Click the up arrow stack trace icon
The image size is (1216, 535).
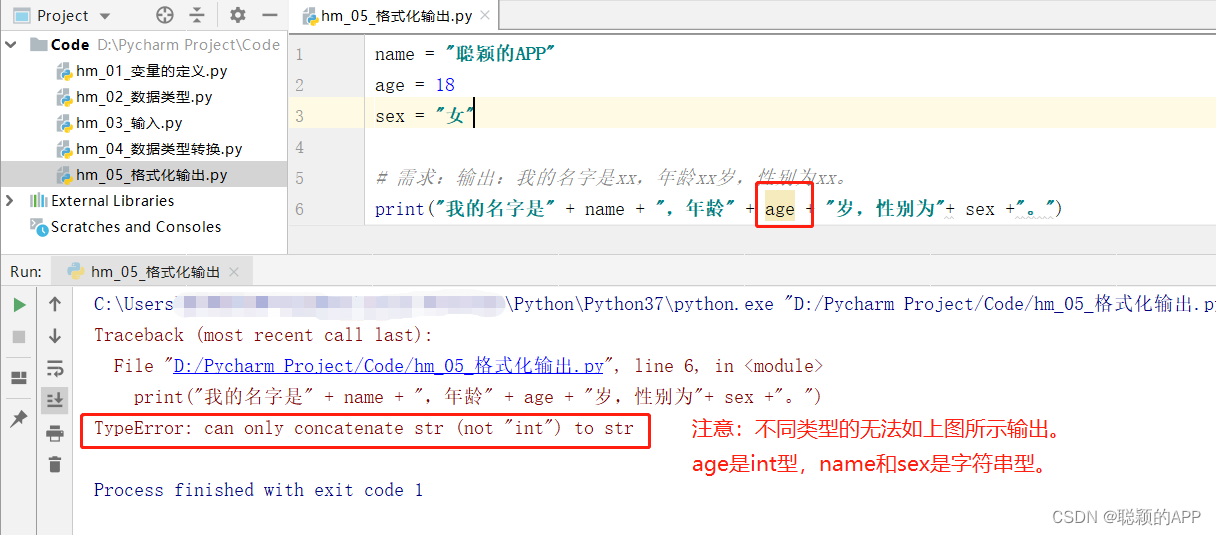[54, 304]
